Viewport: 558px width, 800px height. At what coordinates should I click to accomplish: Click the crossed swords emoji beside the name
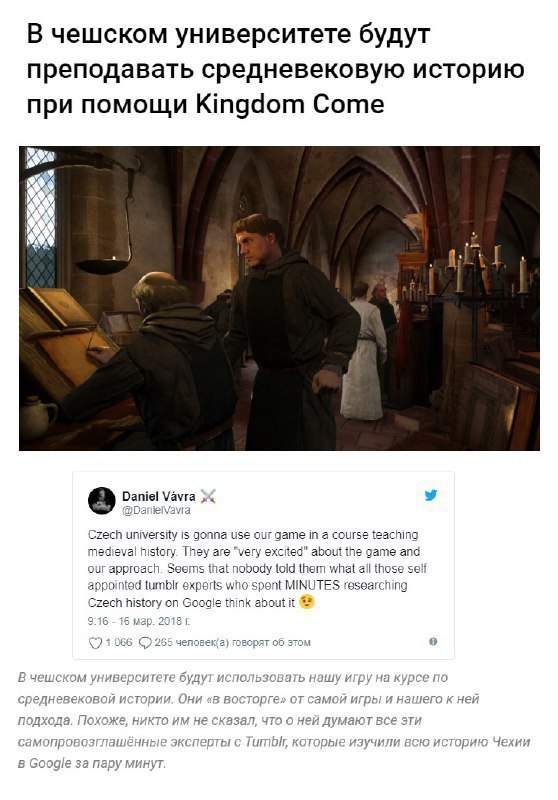pyautogui.click(x=208, y=496)
